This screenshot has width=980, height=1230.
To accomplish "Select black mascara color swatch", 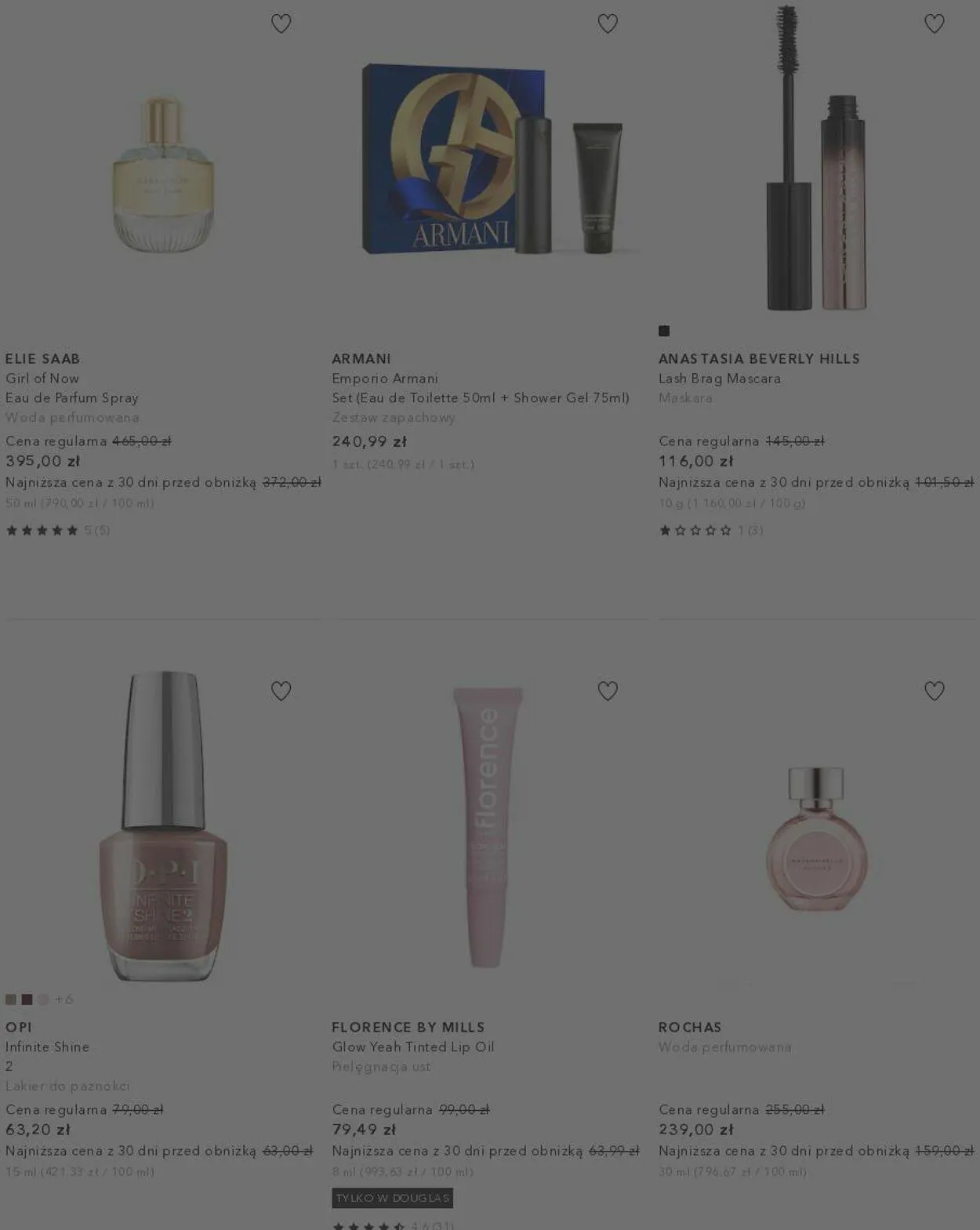I will [x=664, y=331].
